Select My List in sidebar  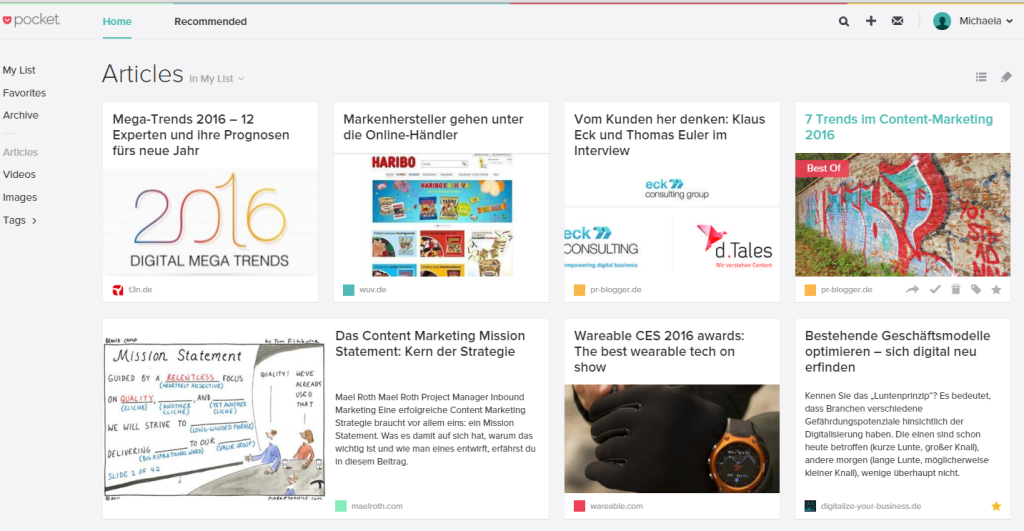pyautogui.click(x=19, y=70)
